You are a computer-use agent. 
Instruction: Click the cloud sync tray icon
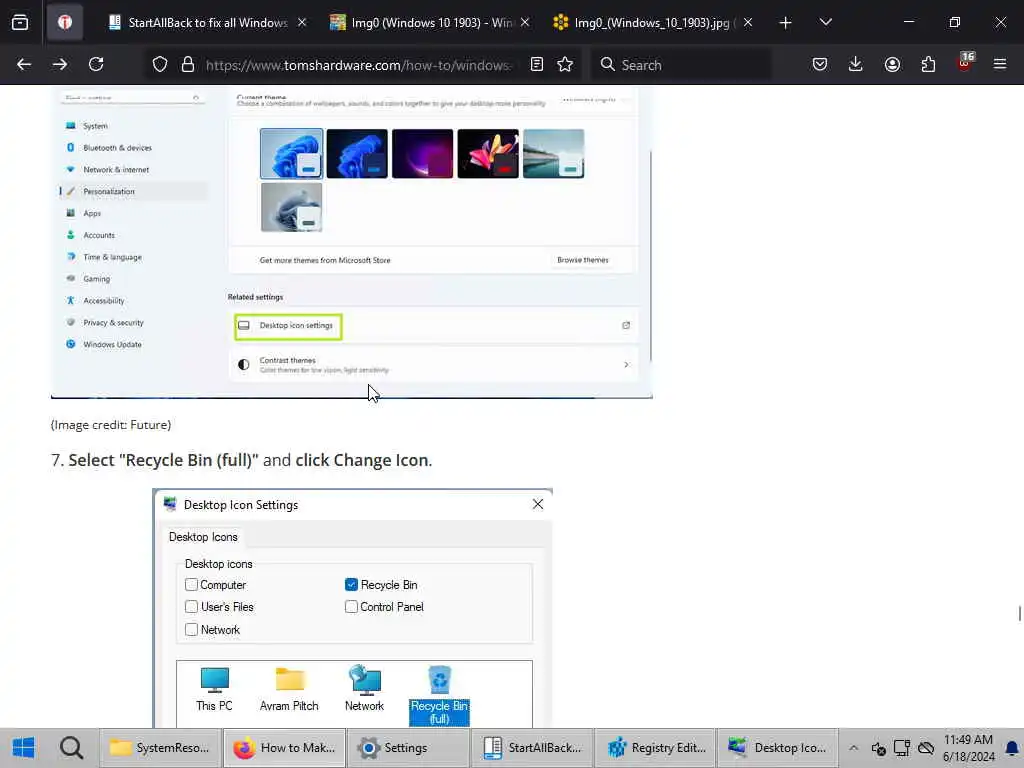point(926,748)
